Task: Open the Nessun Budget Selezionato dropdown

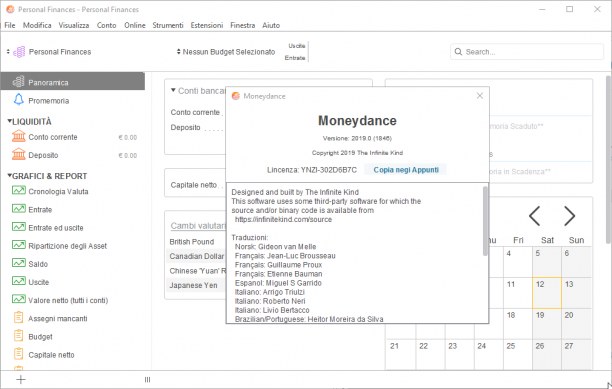Action: click(x=226, y=52)
